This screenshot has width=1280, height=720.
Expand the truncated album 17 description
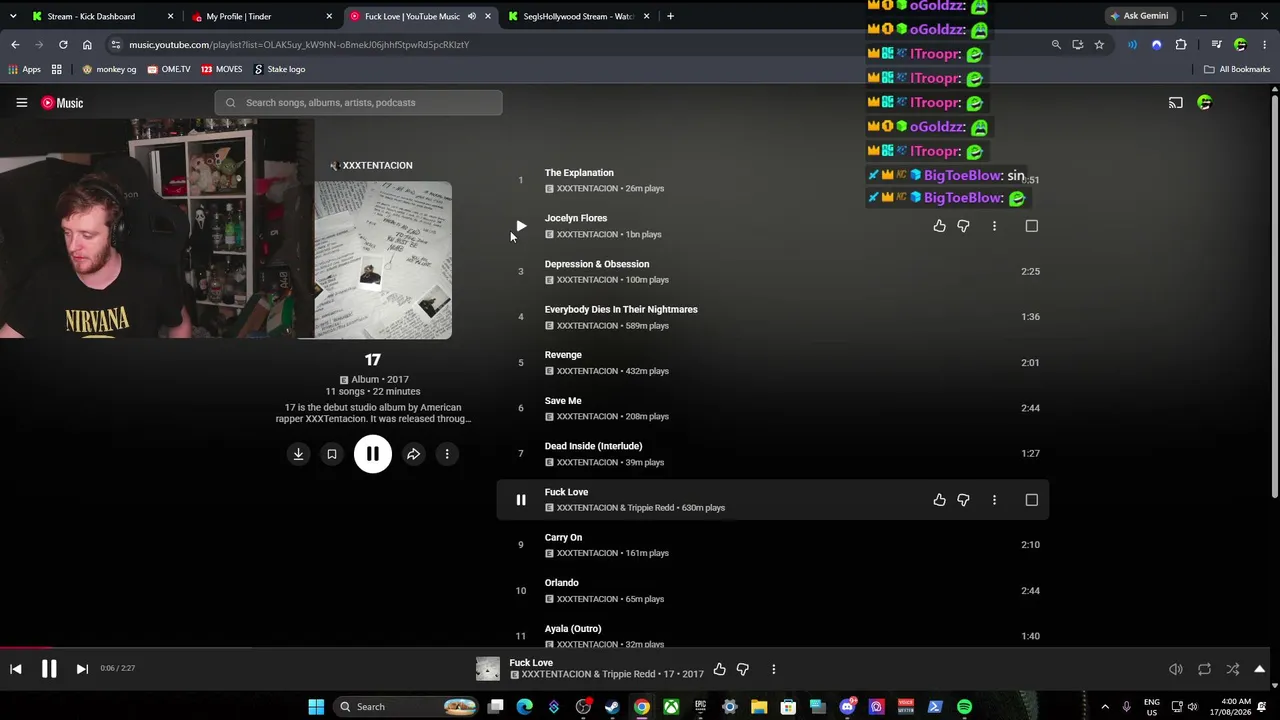[x=373, y=413]
